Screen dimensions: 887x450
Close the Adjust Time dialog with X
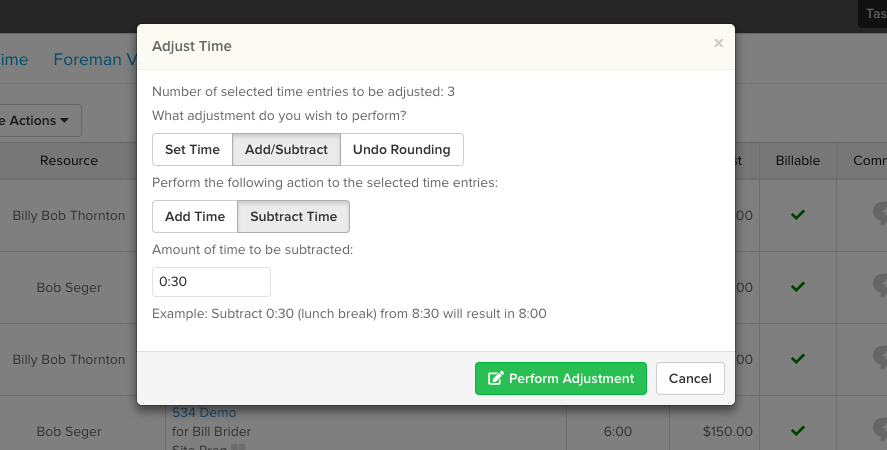pos(718,43)
